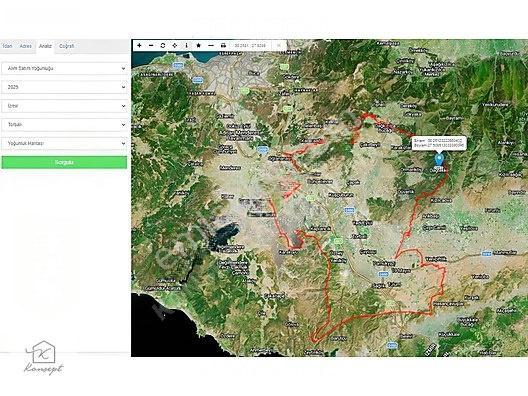Click the crosshair locate icon

coord(175,45)
